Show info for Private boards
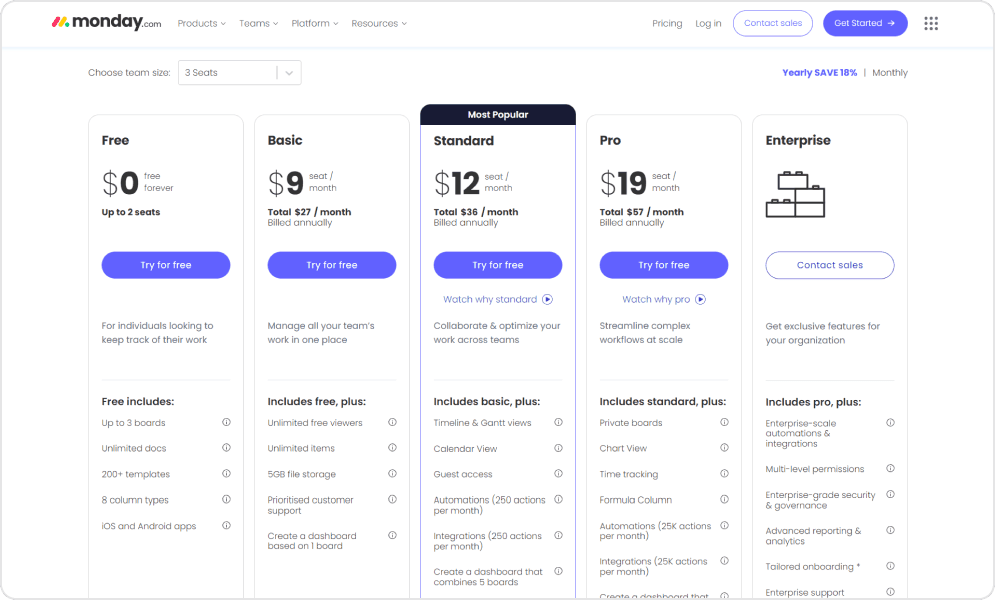The width and height of the screenshot is (995, 600). coord(724,422)
